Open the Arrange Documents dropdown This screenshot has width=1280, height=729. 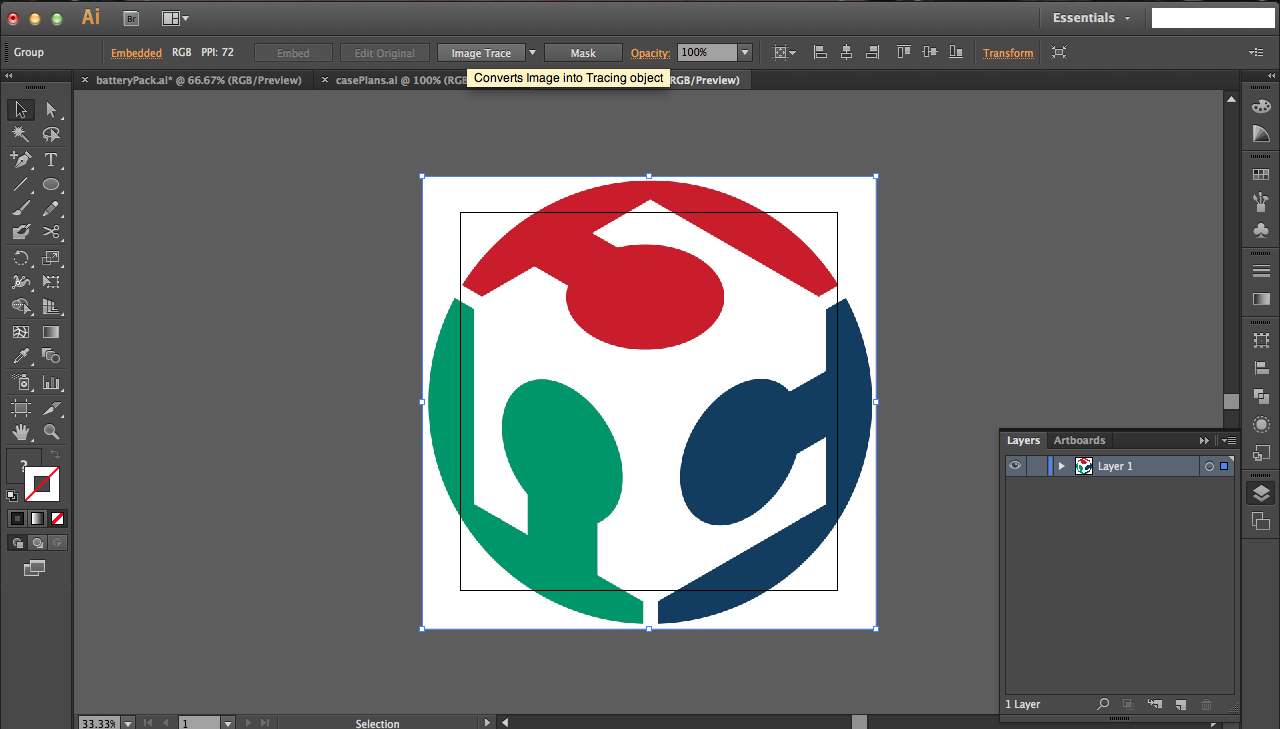174,18
